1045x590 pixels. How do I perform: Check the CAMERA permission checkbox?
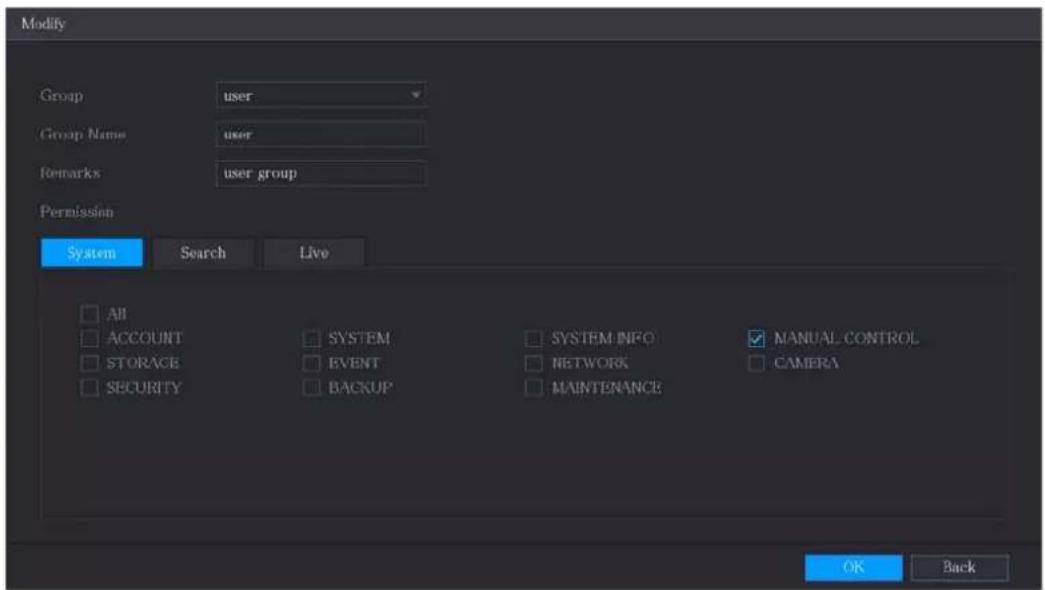pyautogui.click(x=756, y=363)
